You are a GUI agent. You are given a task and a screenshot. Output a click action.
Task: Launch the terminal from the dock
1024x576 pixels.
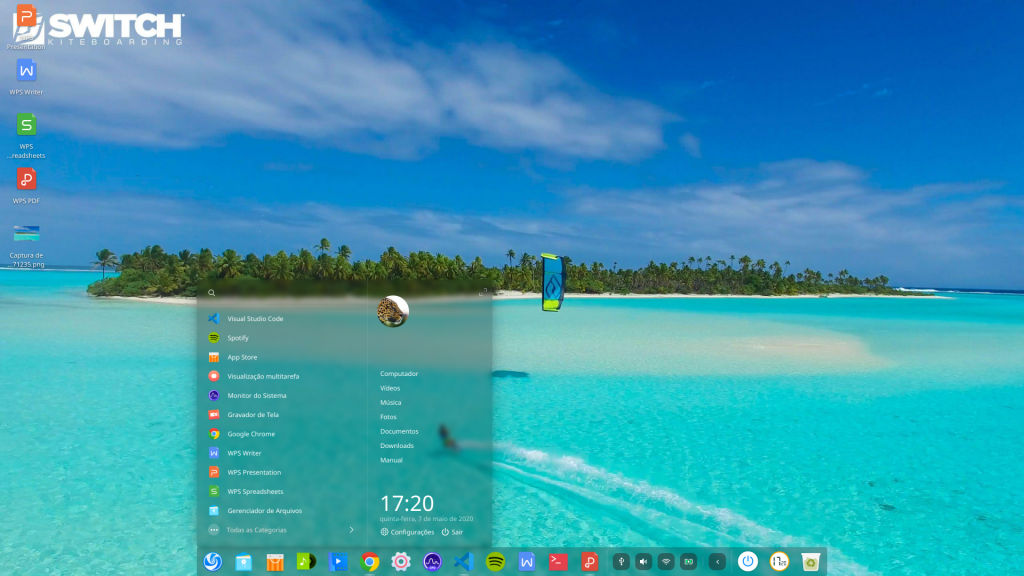pos(558,562)
